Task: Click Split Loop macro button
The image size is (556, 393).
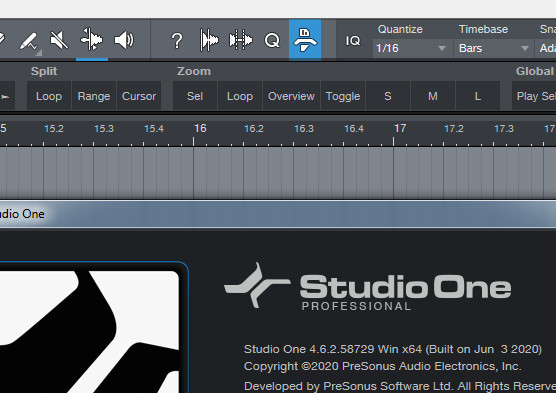Action: (x=49, y=96)
